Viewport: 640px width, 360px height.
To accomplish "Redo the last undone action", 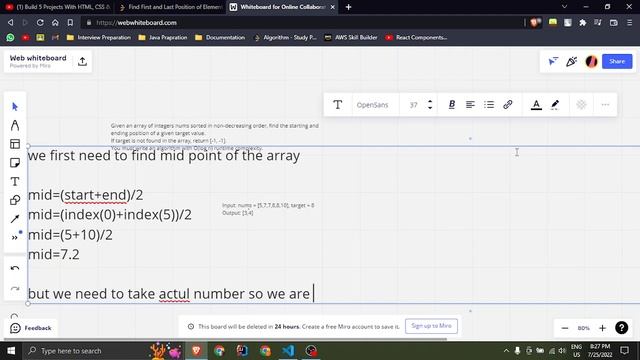I will point(15,289).
